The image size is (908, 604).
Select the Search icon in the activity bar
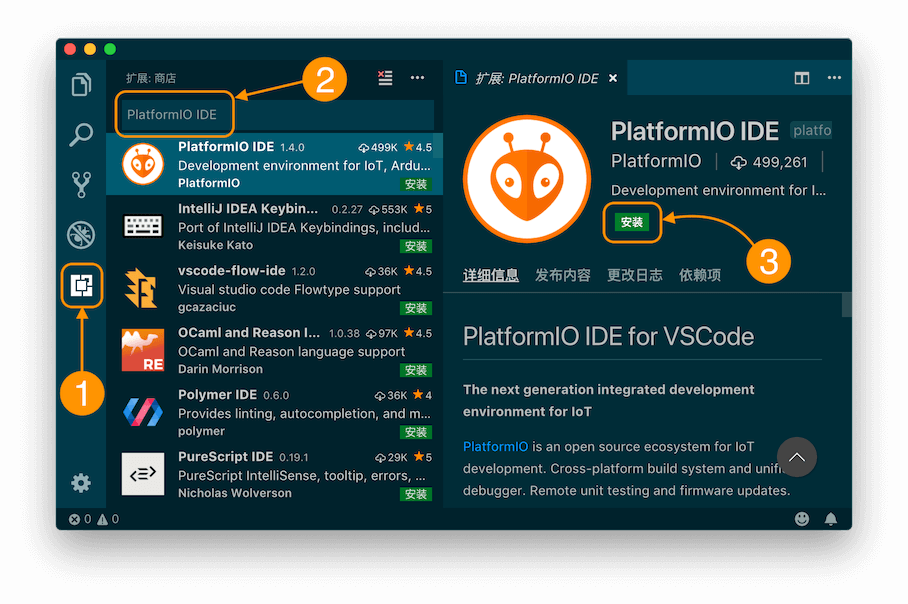click(x=80, y=134)
